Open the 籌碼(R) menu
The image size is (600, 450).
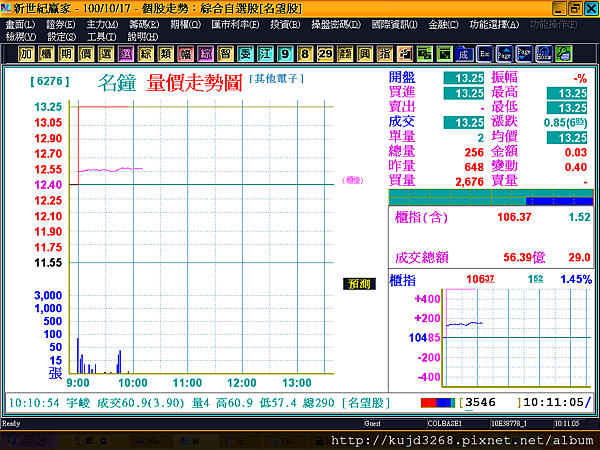(143, 25)
